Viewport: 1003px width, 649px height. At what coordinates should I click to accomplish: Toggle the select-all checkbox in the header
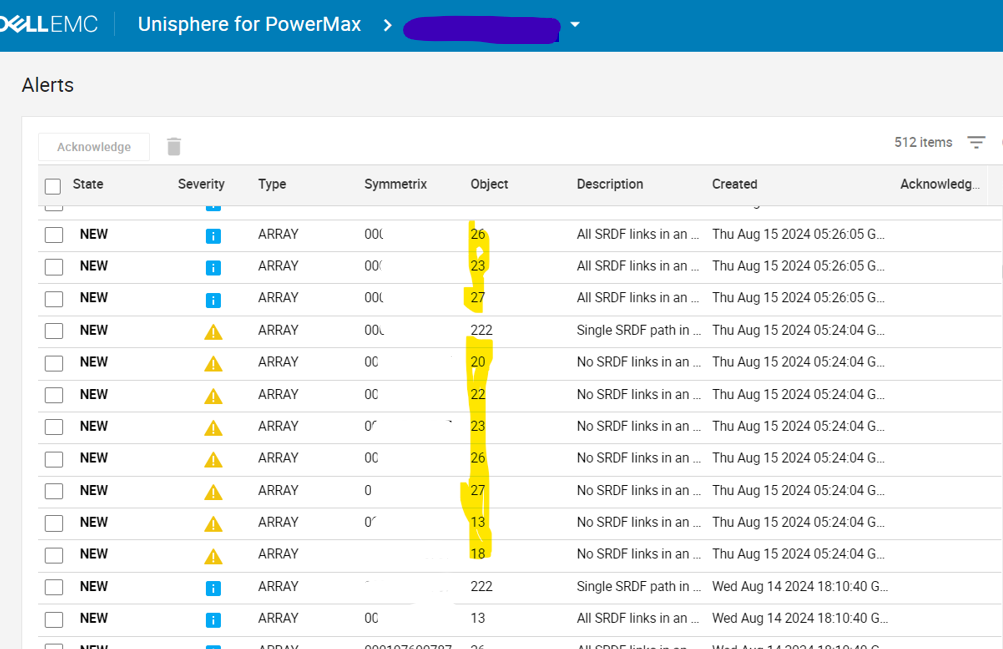[53, 185]
